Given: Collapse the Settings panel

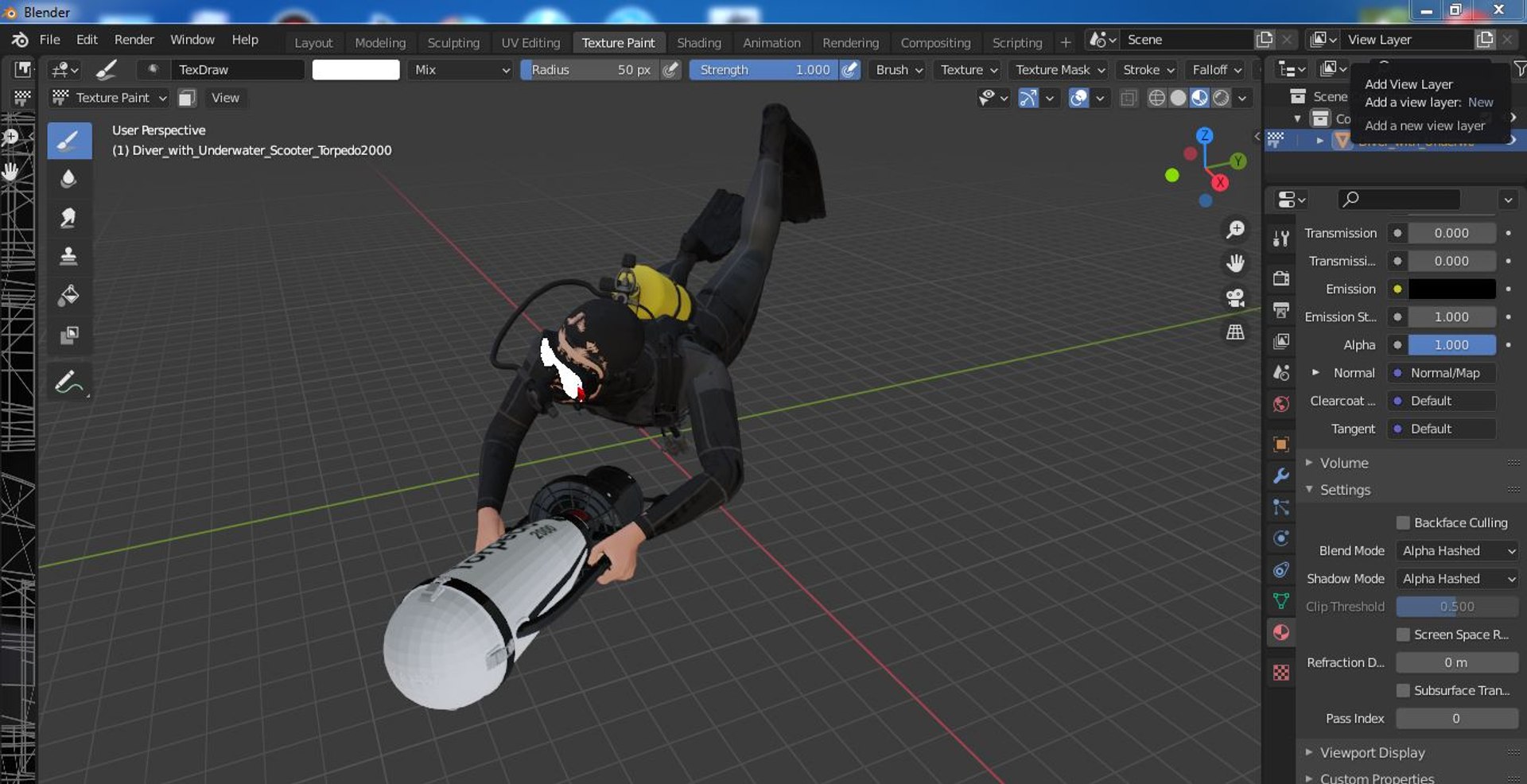Looking at the screenshot, I should pyautogui.click(x=1346, y=490).
